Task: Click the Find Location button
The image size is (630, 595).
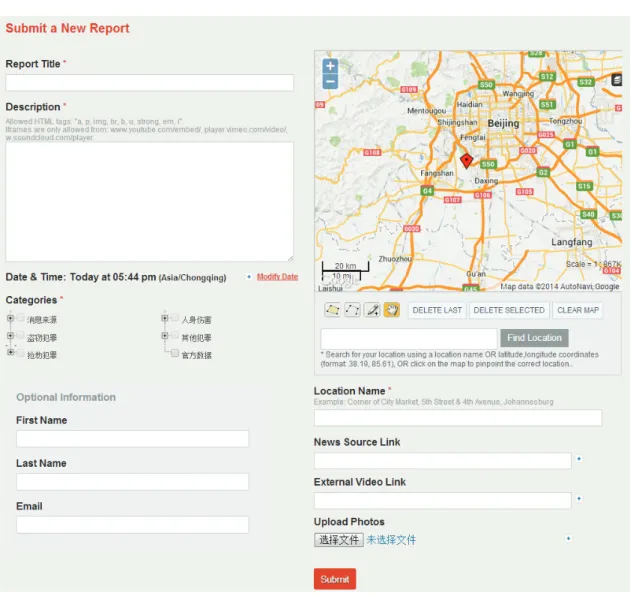Action: (x=534, y=338)
